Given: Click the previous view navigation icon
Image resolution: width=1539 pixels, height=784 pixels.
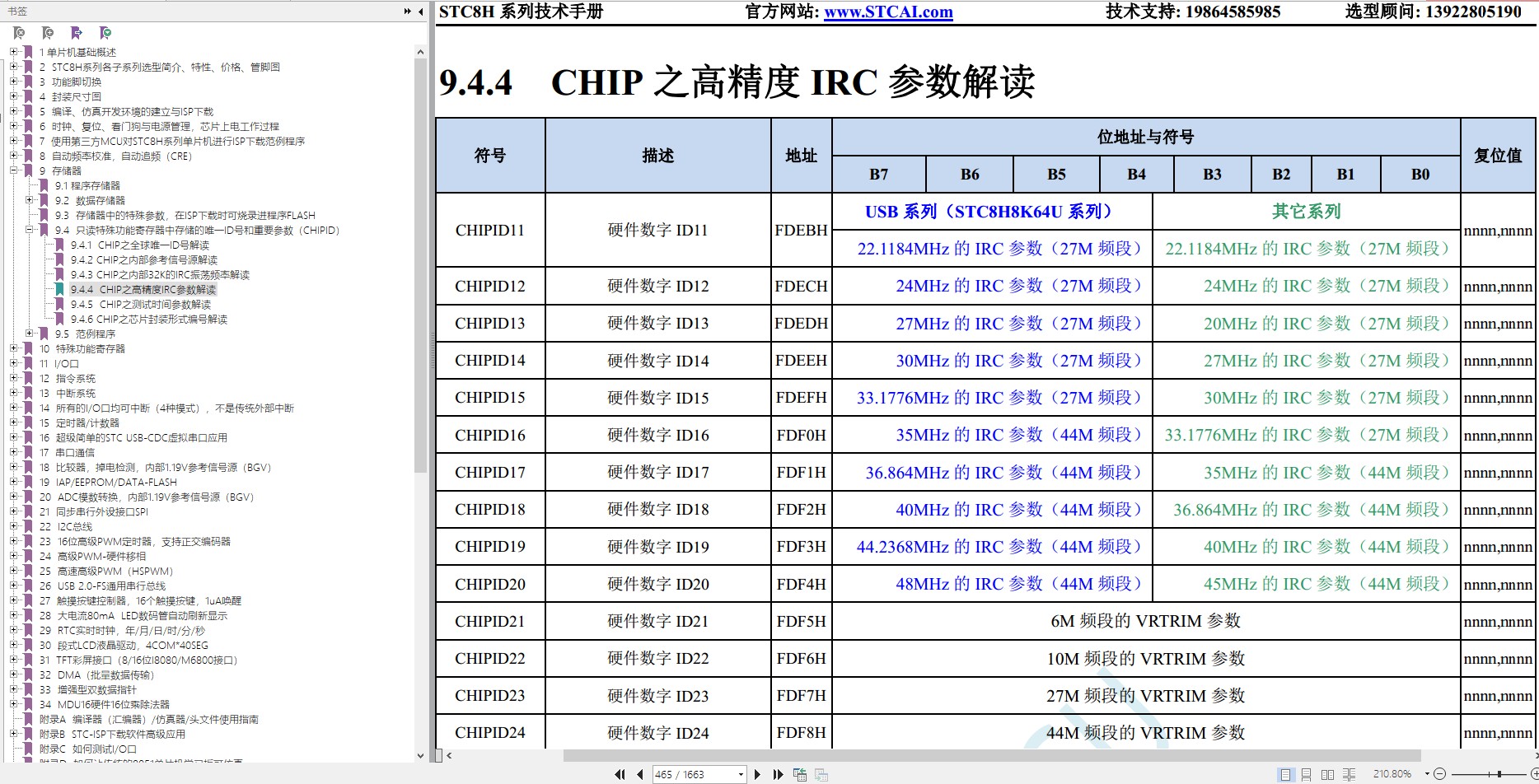Looking at the screenshot, I should pyautogui.click(x=800, y=774).
